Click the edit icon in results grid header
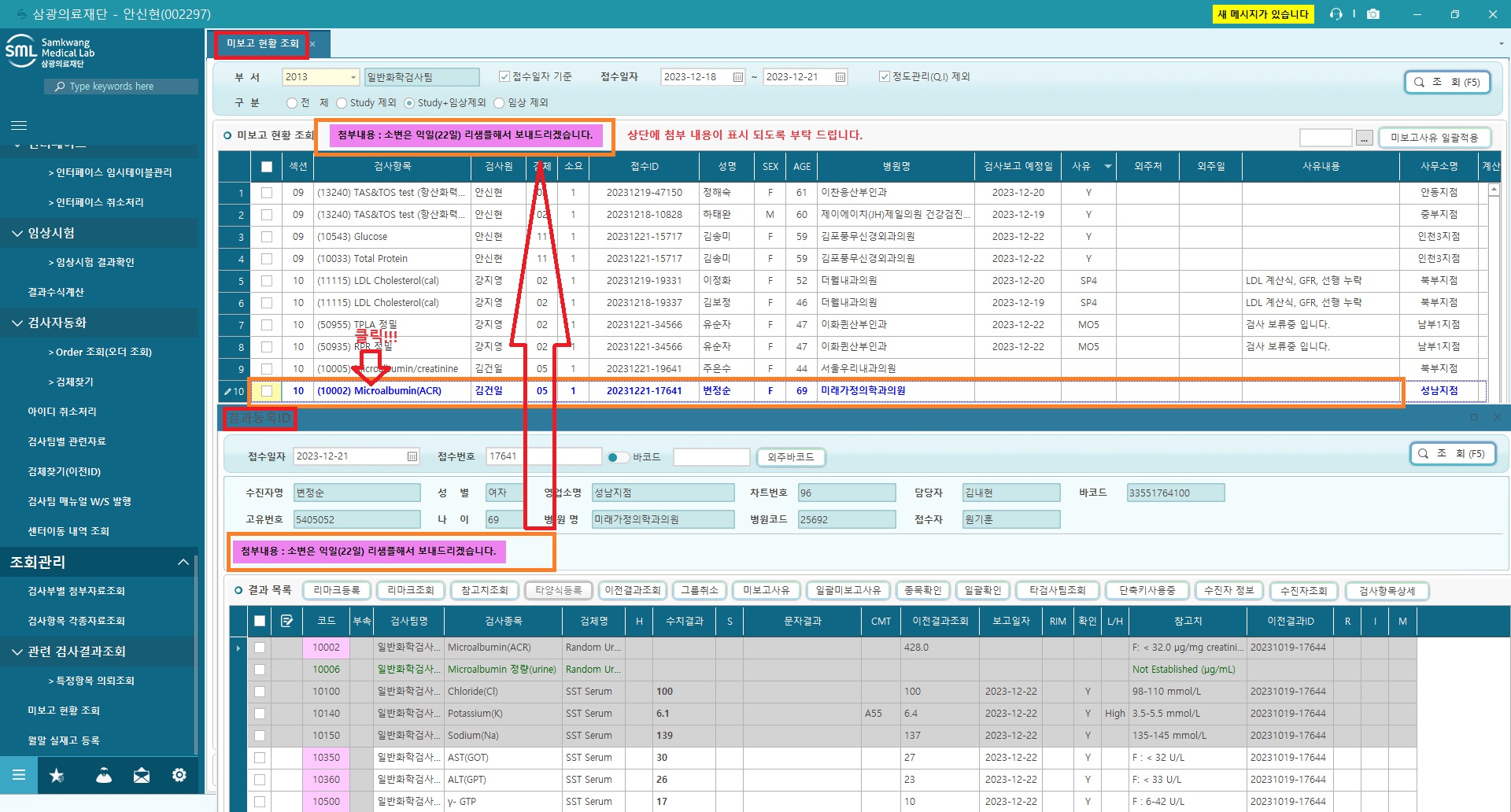This screenshot has height=812, width=1511. (x=286, y=621)
